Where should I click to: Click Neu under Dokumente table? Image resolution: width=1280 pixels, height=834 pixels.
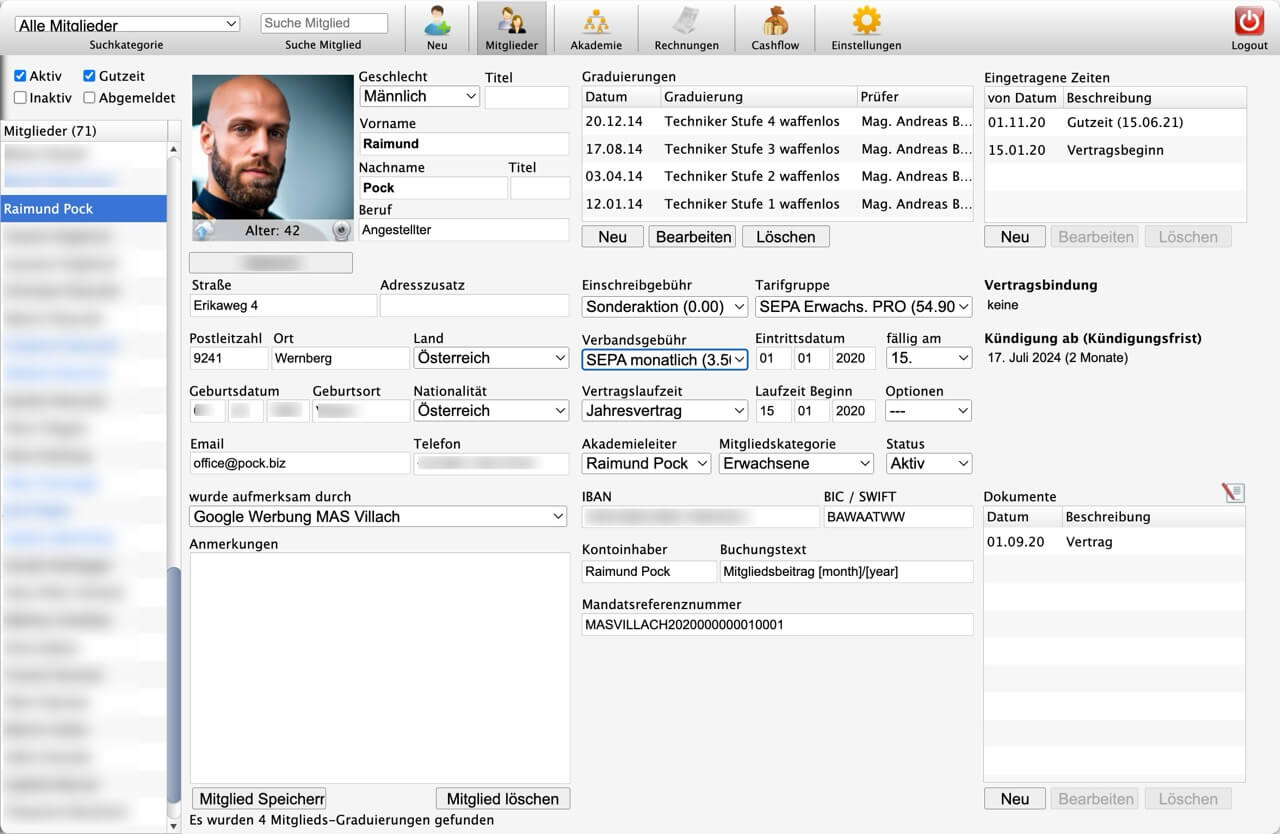point(1015,799)
